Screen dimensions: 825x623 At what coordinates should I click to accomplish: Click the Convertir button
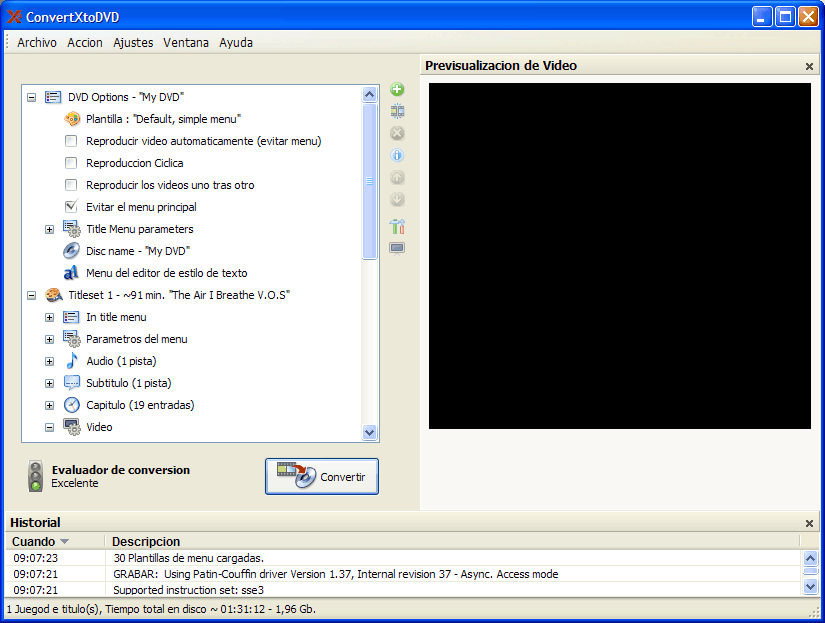[322, 477]
